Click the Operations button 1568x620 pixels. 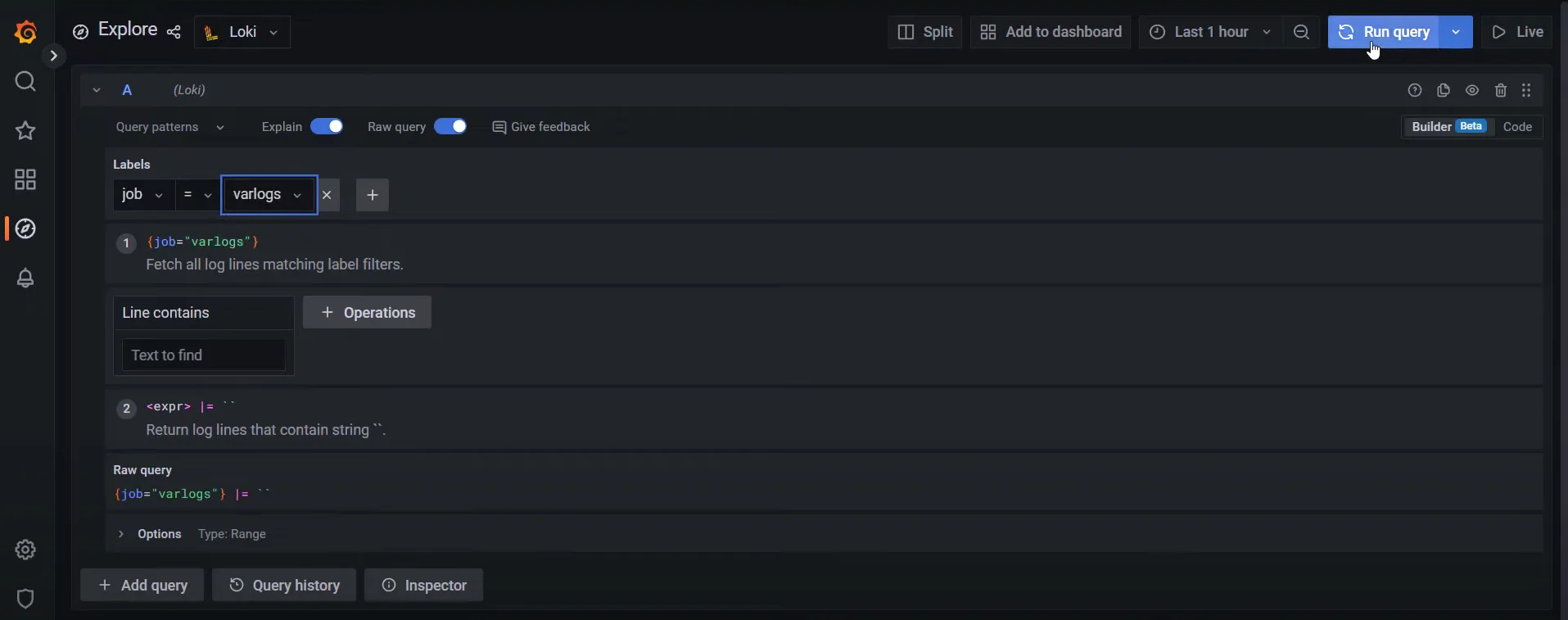367,313
